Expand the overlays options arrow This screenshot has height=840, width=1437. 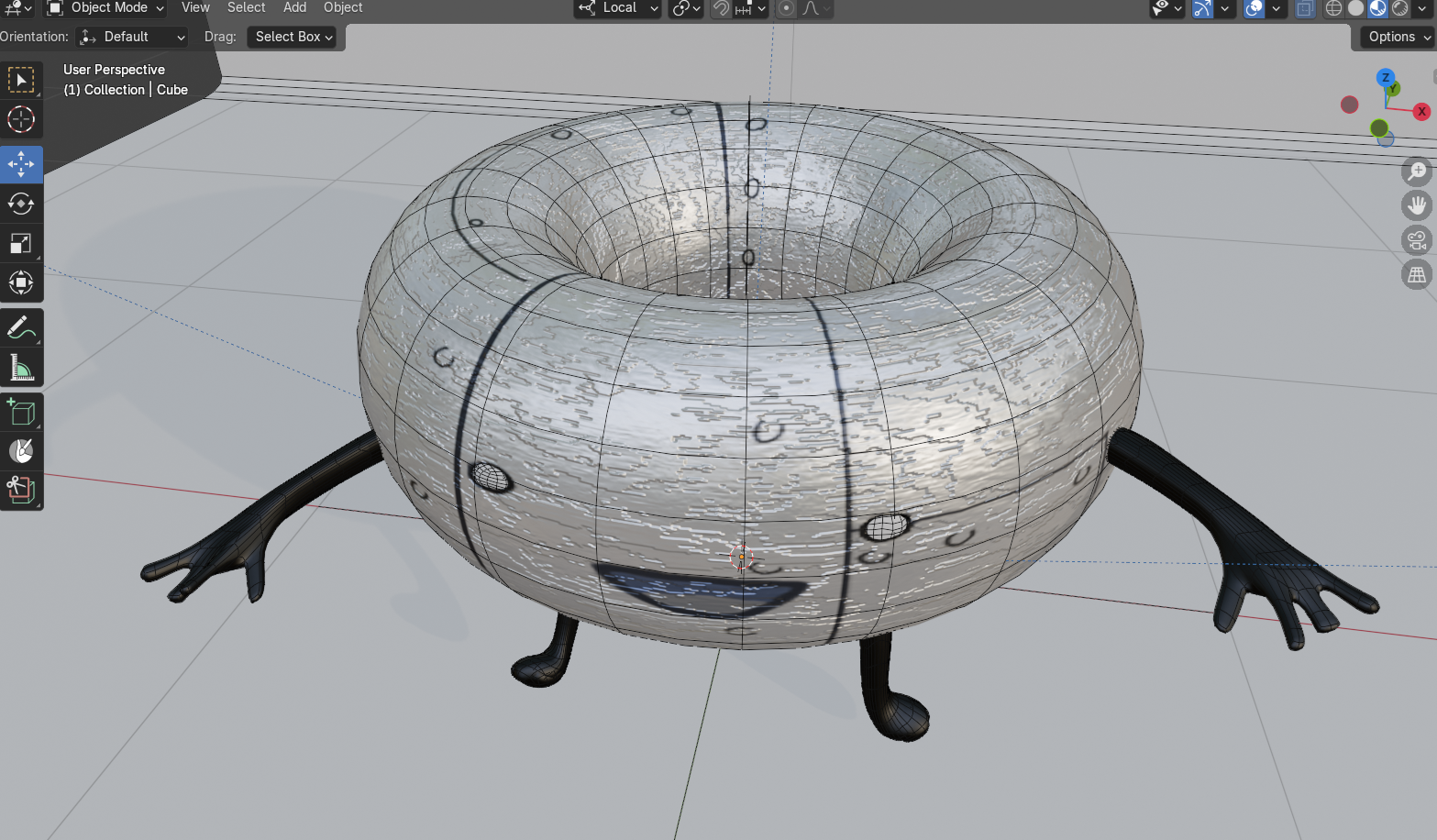click(1276, 8)
